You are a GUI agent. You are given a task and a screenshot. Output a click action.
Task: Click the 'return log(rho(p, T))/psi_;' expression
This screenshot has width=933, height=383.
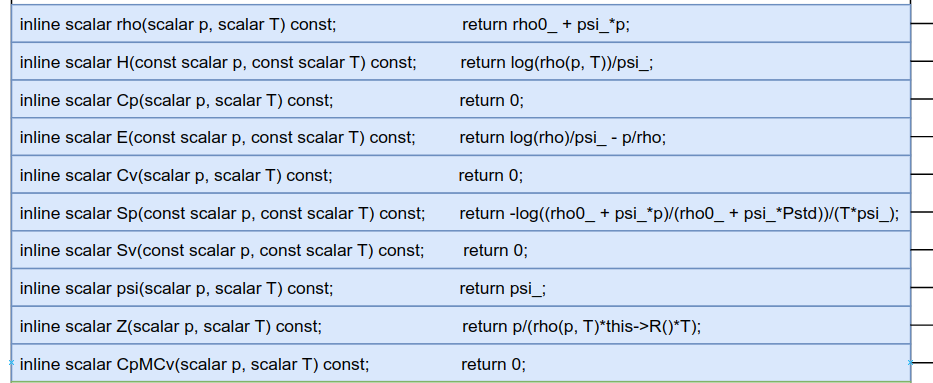[x=556, y=62]
